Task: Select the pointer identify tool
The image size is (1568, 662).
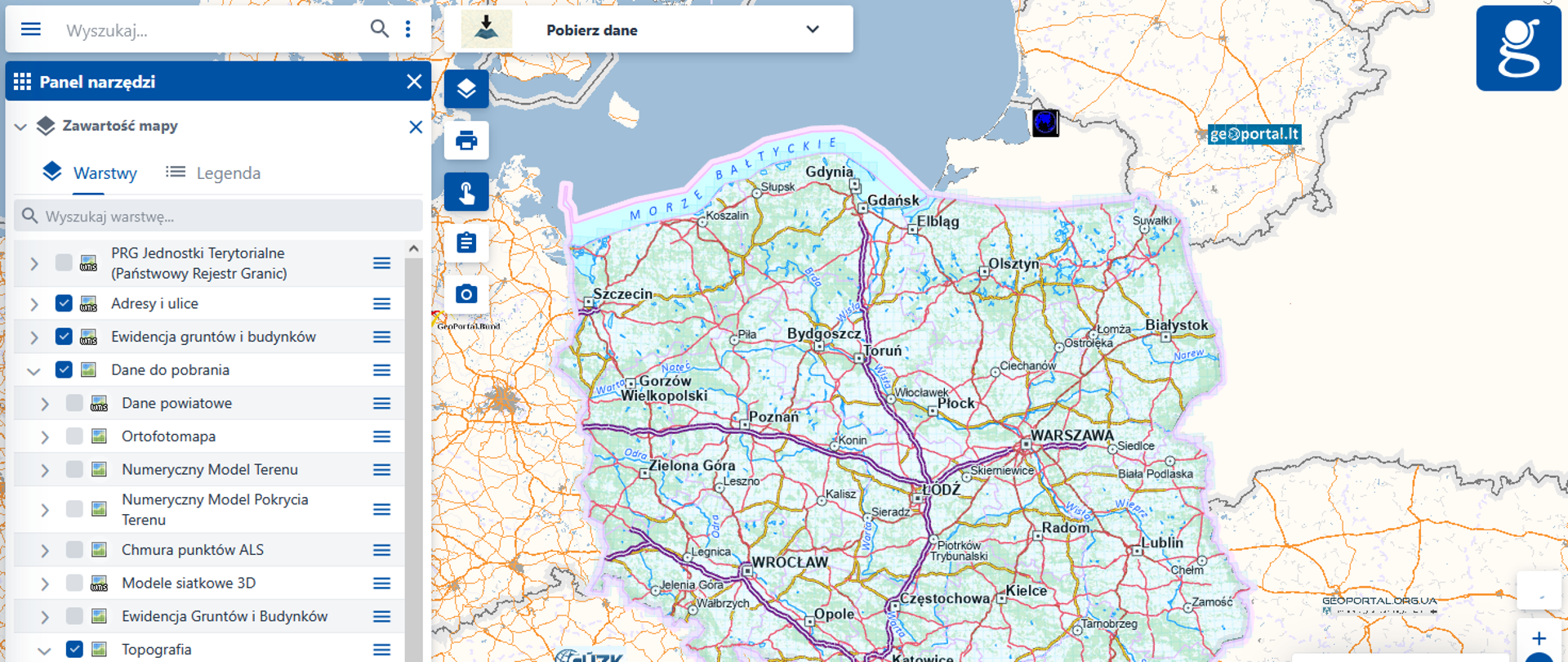Action: [466, 192]
